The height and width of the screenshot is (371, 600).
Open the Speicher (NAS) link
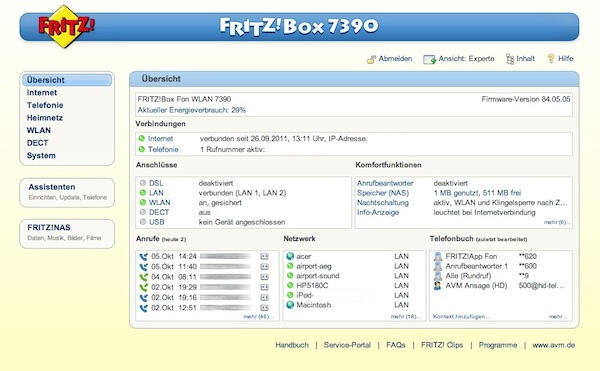pos(383,193)
